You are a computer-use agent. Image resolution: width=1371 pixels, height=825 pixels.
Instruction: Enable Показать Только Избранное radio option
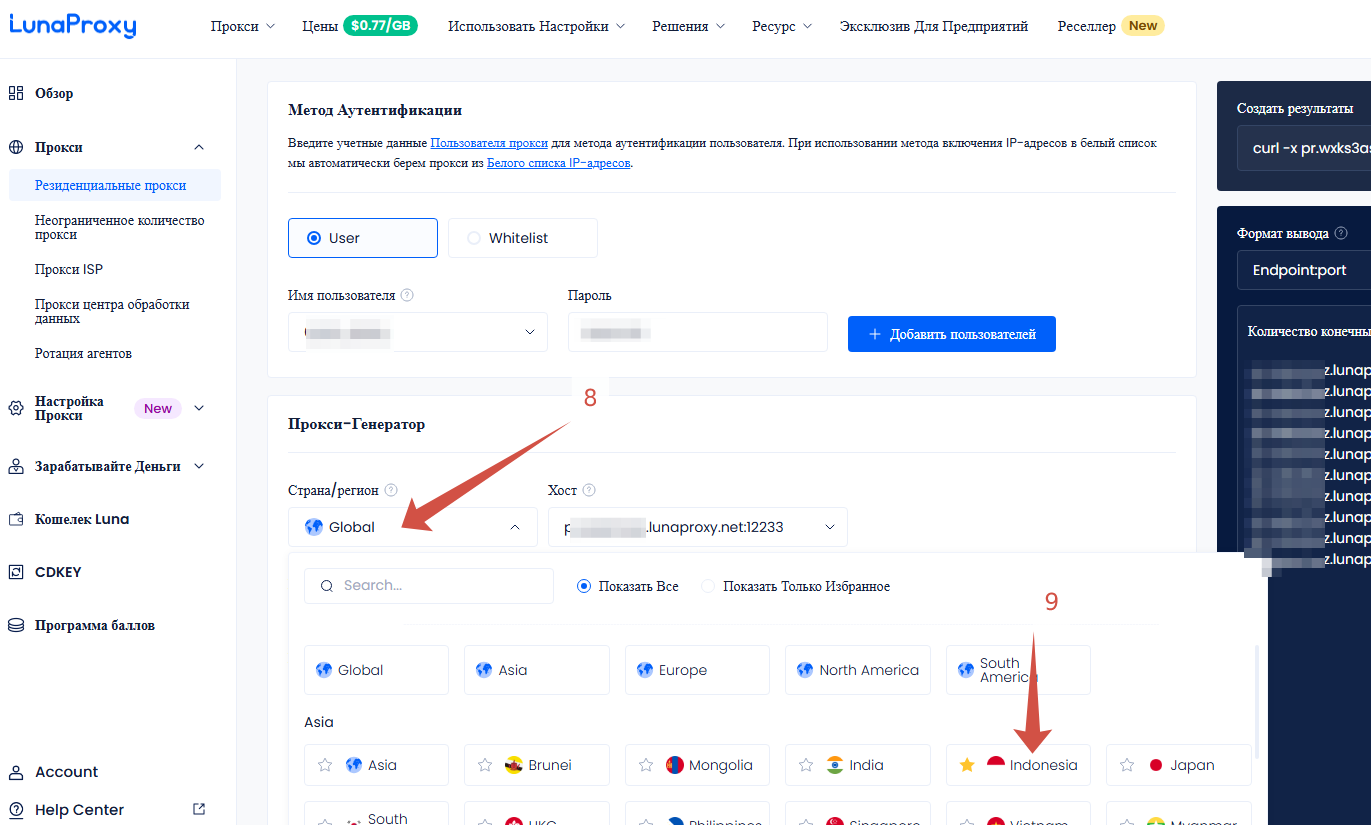(x=708, y=586)
